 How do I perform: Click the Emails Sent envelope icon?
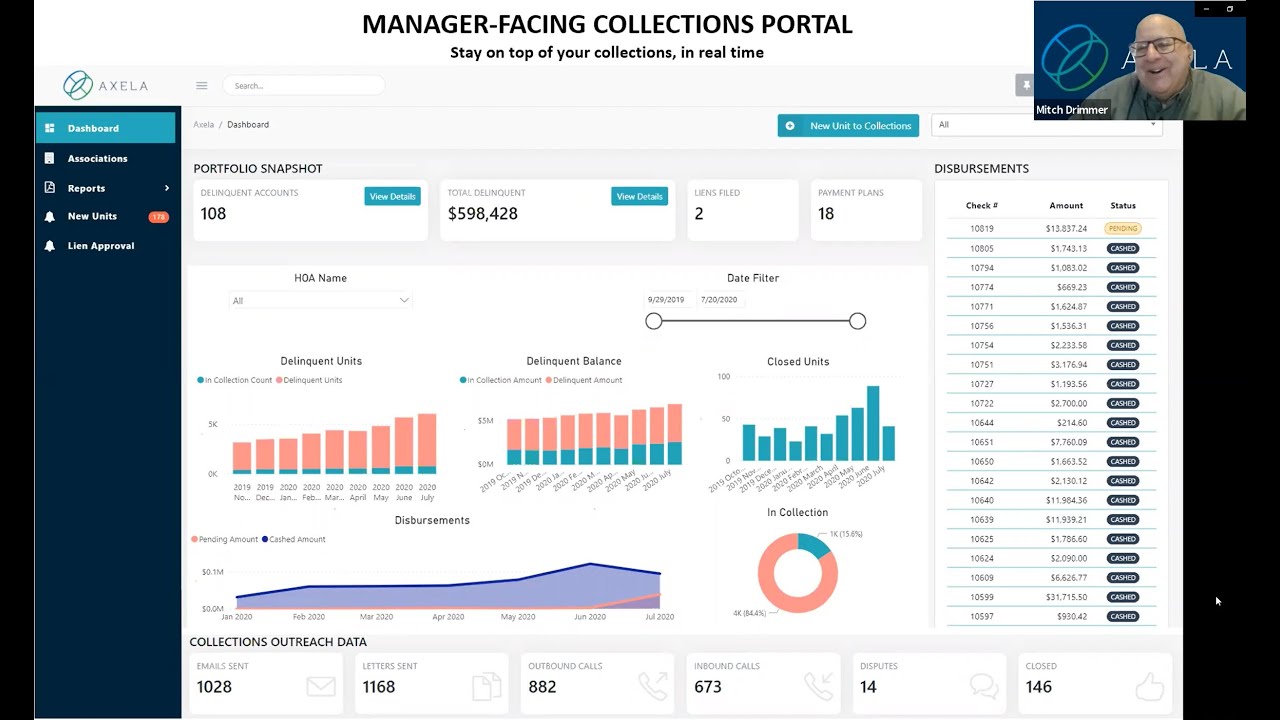pyautogui.click(x=321, y=687)
